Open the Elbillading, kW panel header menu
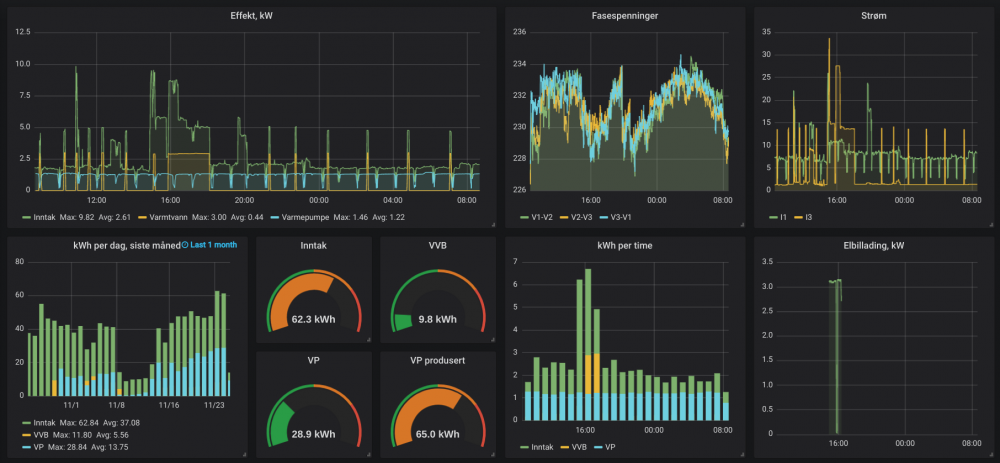 point(873,245)
